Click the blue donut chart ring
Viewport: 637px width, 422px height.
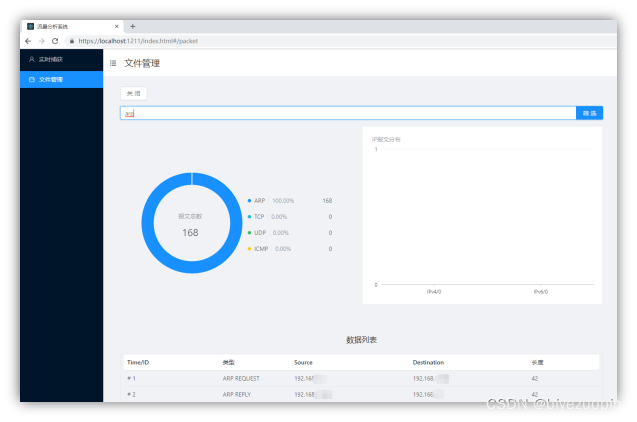(x=147, y=223)
